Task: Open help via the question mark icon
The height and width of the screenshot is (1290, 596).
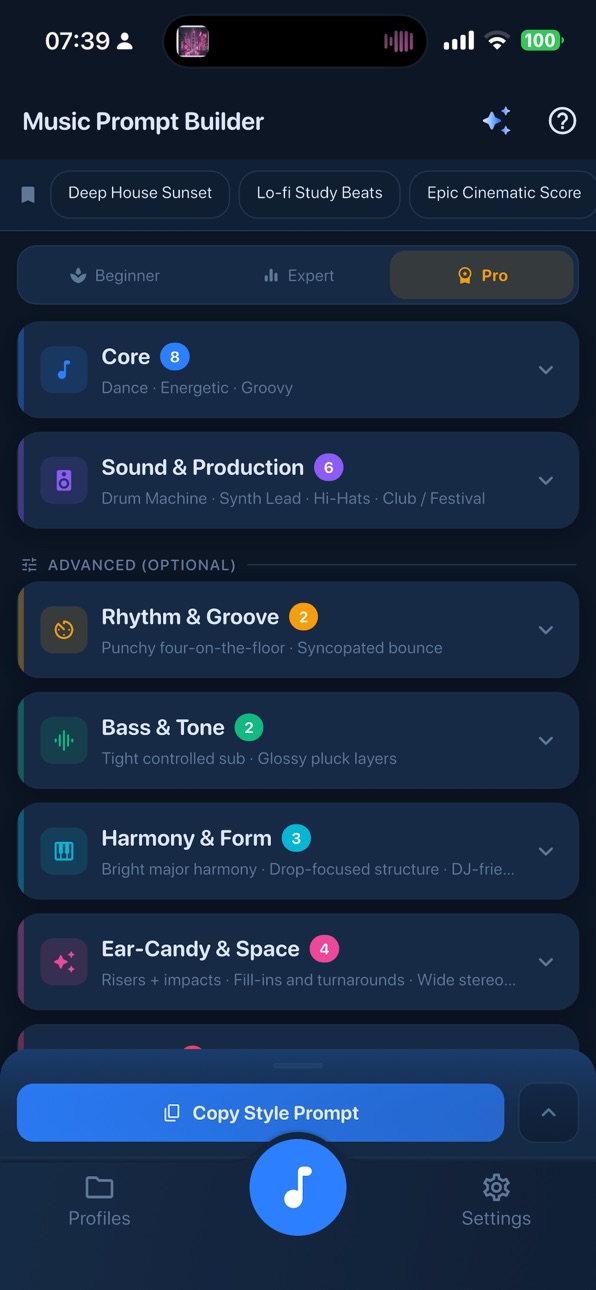Action: point(563,121)
